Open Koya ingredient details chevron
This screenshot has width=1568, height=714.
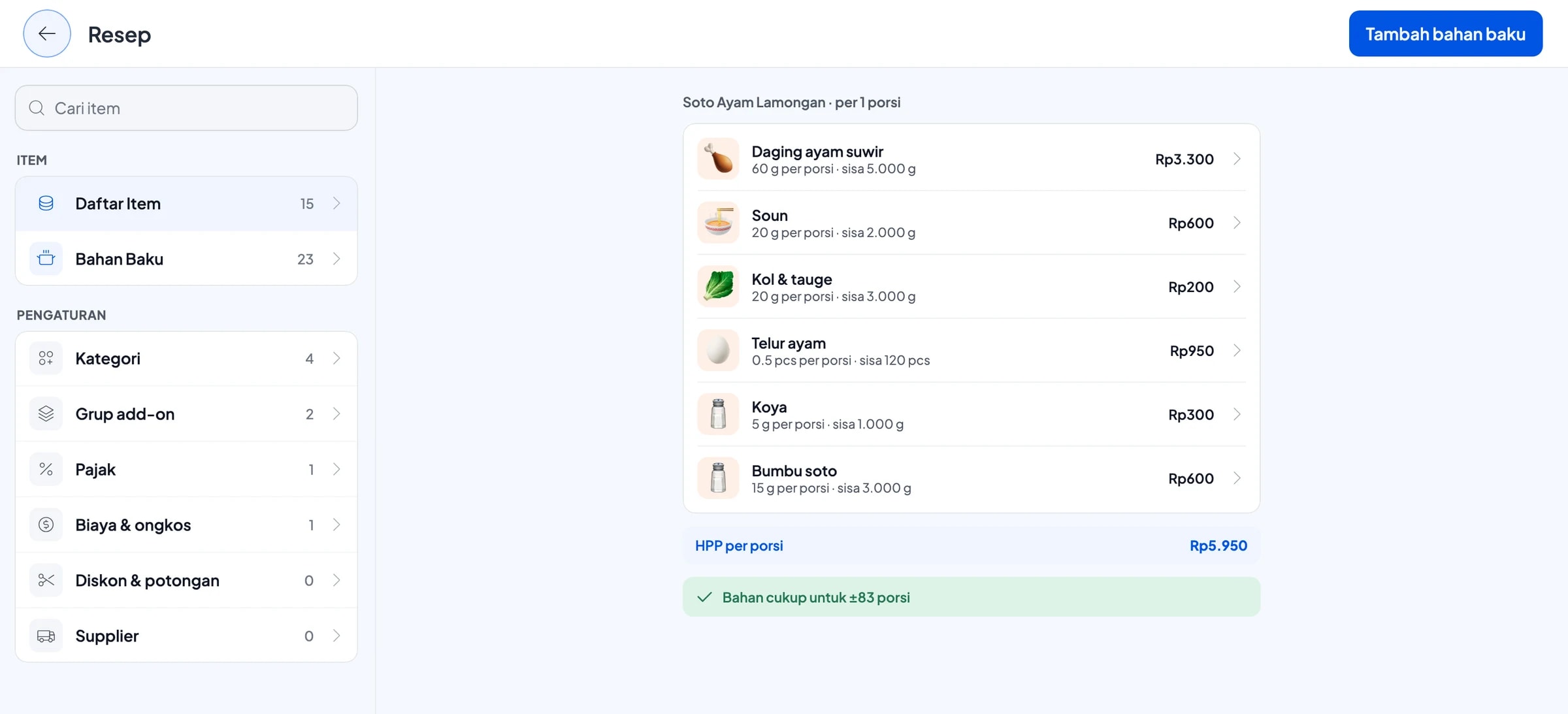point(1237,414)
